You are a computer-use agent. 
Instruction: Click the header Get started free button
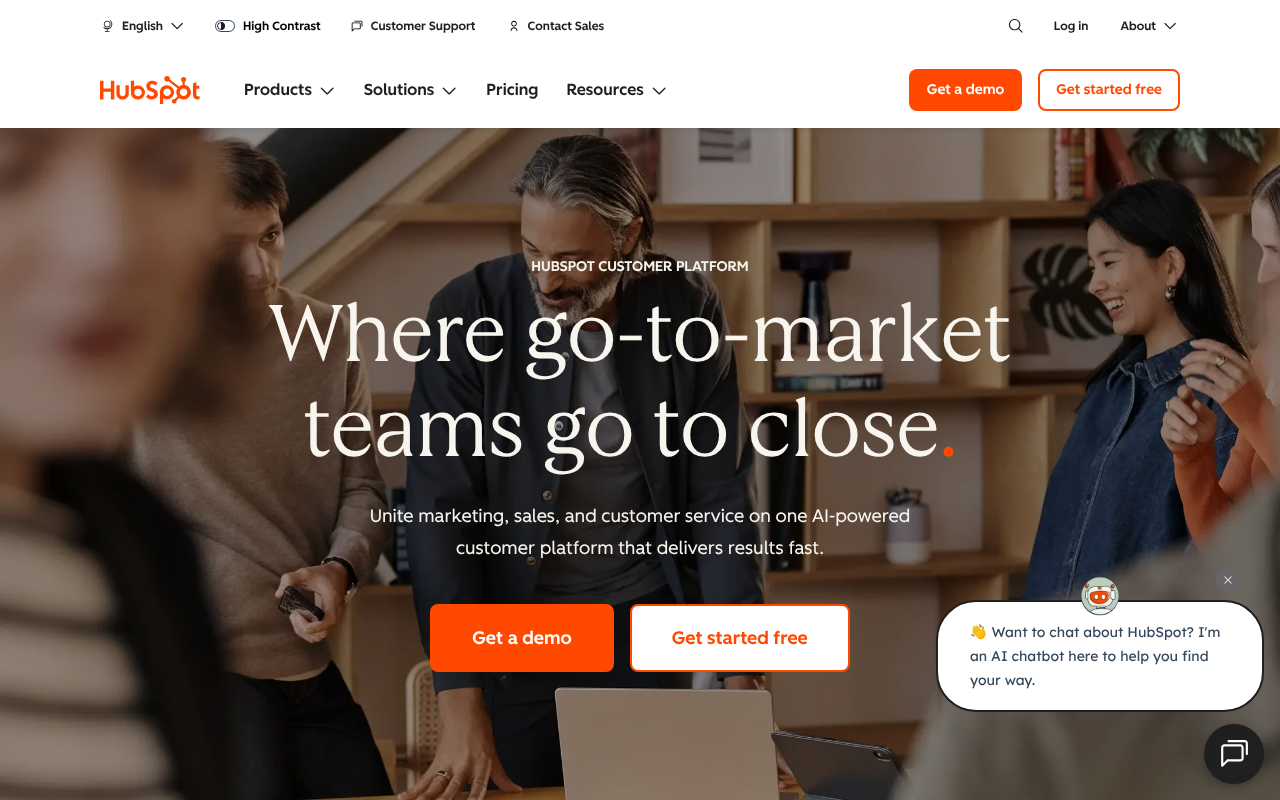(1109, 90)
